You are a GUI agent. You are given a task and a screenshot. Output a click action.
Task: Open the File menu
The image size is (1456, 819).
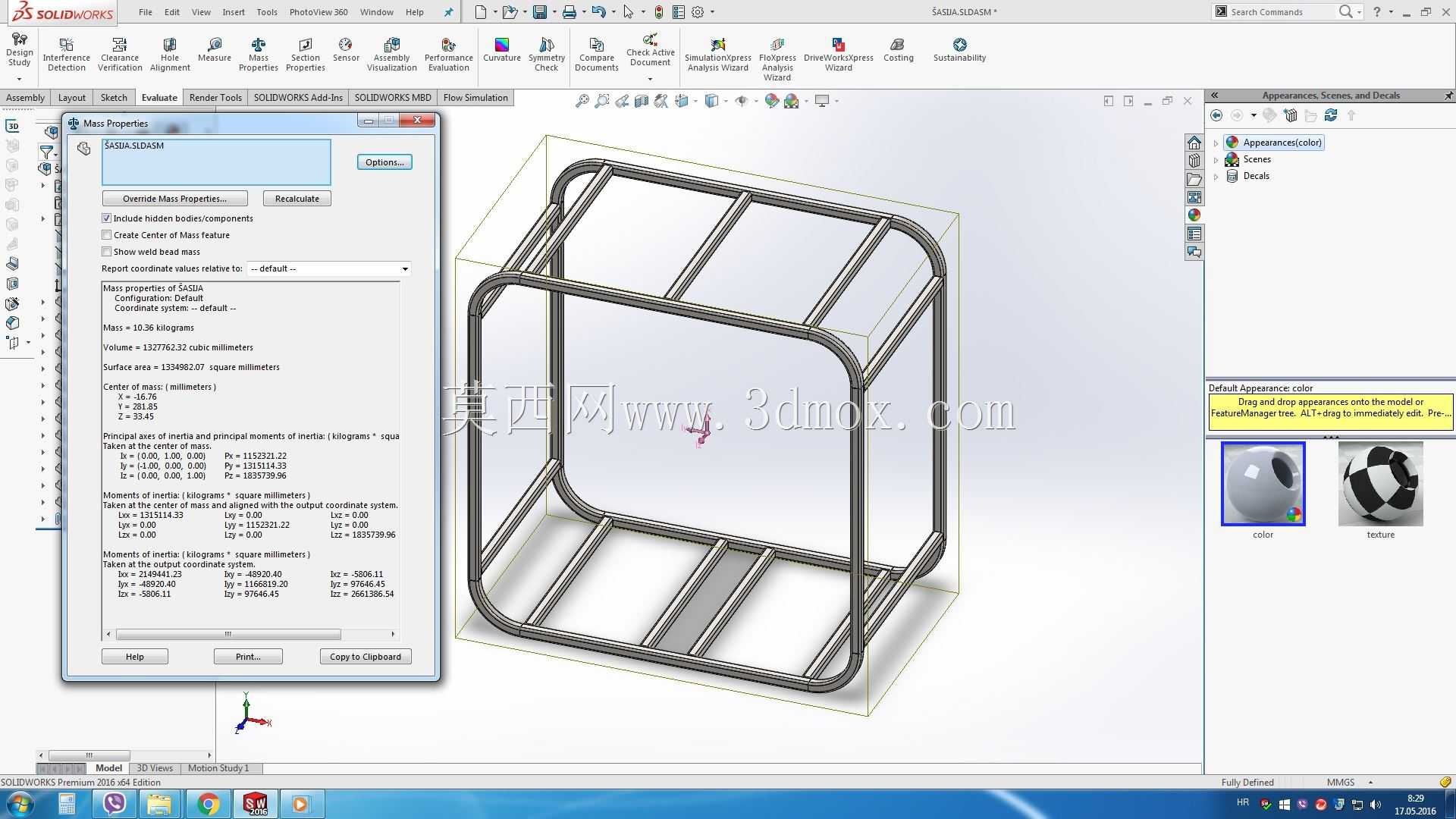[146, 12]
